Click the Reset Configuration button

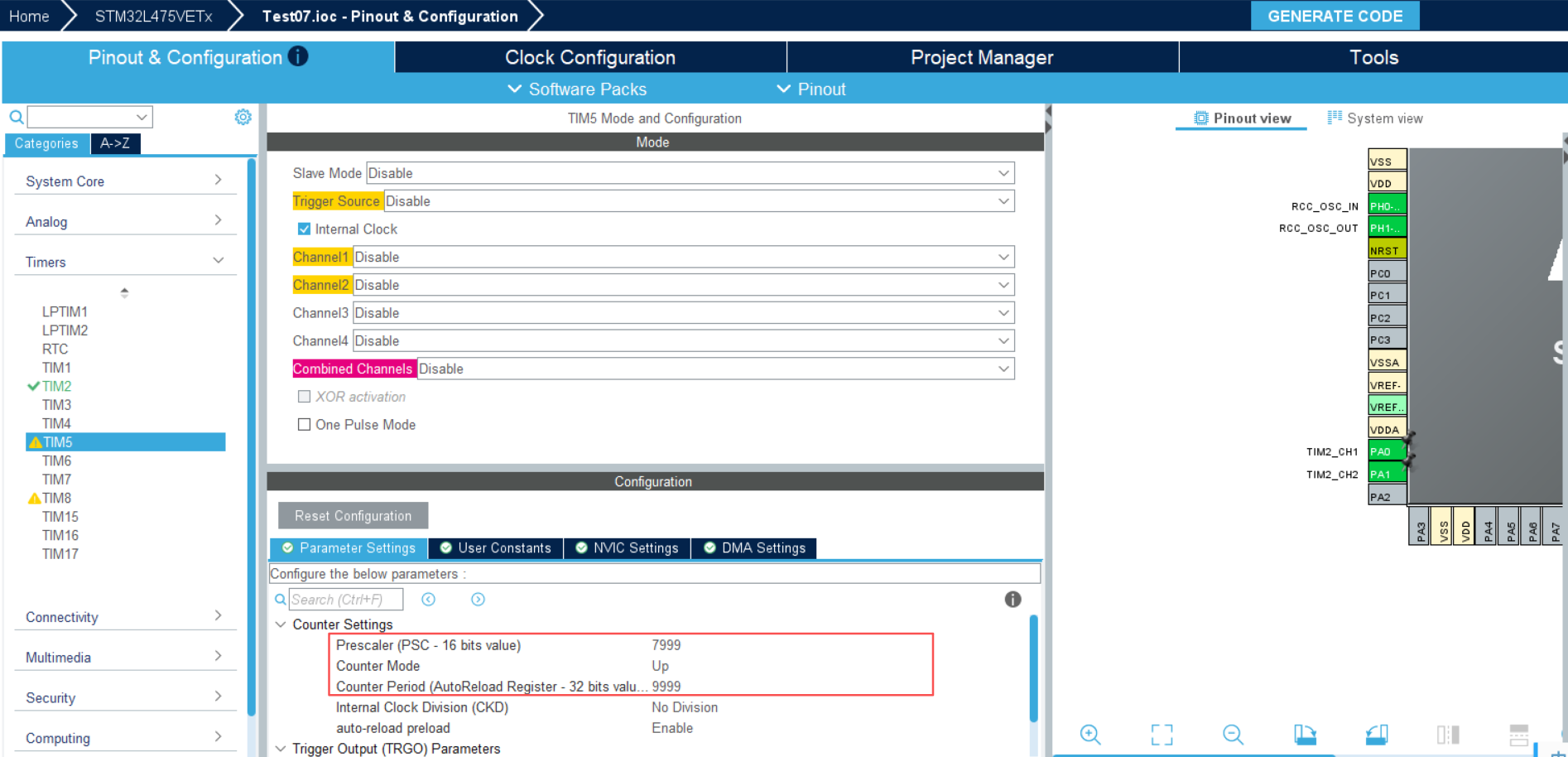(x=353, y=516)
